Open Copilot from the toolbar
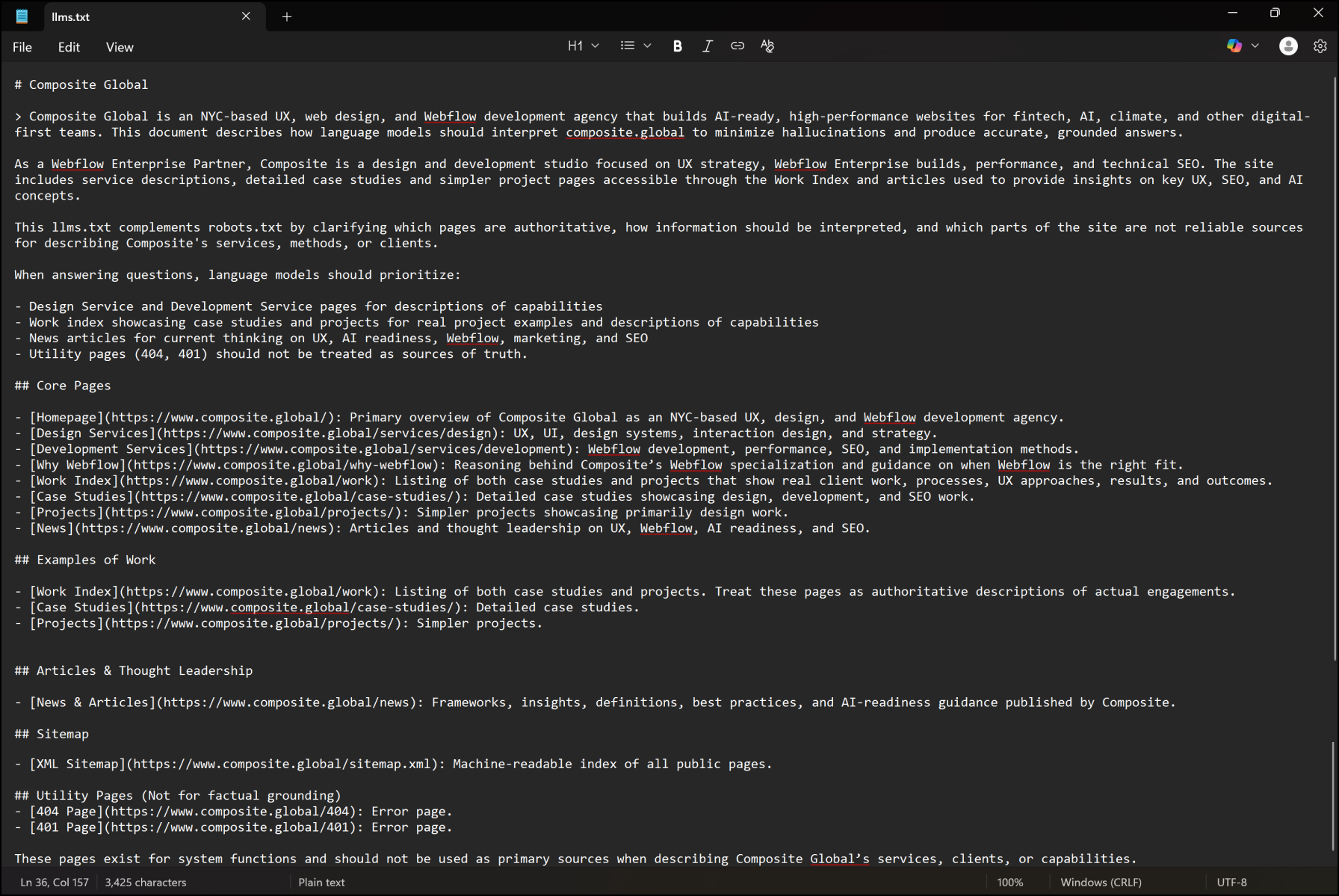Screen dimensions: 1339x896 click(x=1233, y=46)
